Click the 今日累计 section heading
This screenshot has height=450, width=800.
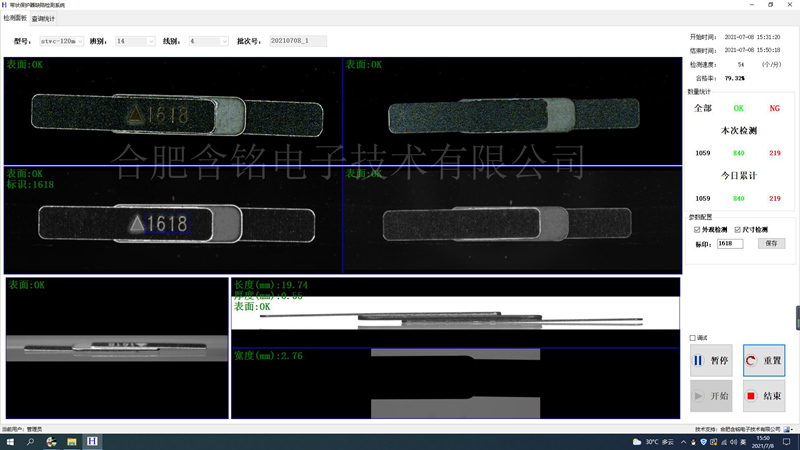[x=738, y=176]
